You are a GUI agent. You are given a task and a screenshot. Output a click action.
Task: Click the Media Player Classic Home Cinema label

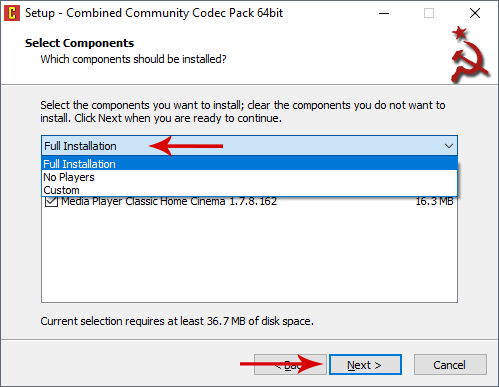169,201
